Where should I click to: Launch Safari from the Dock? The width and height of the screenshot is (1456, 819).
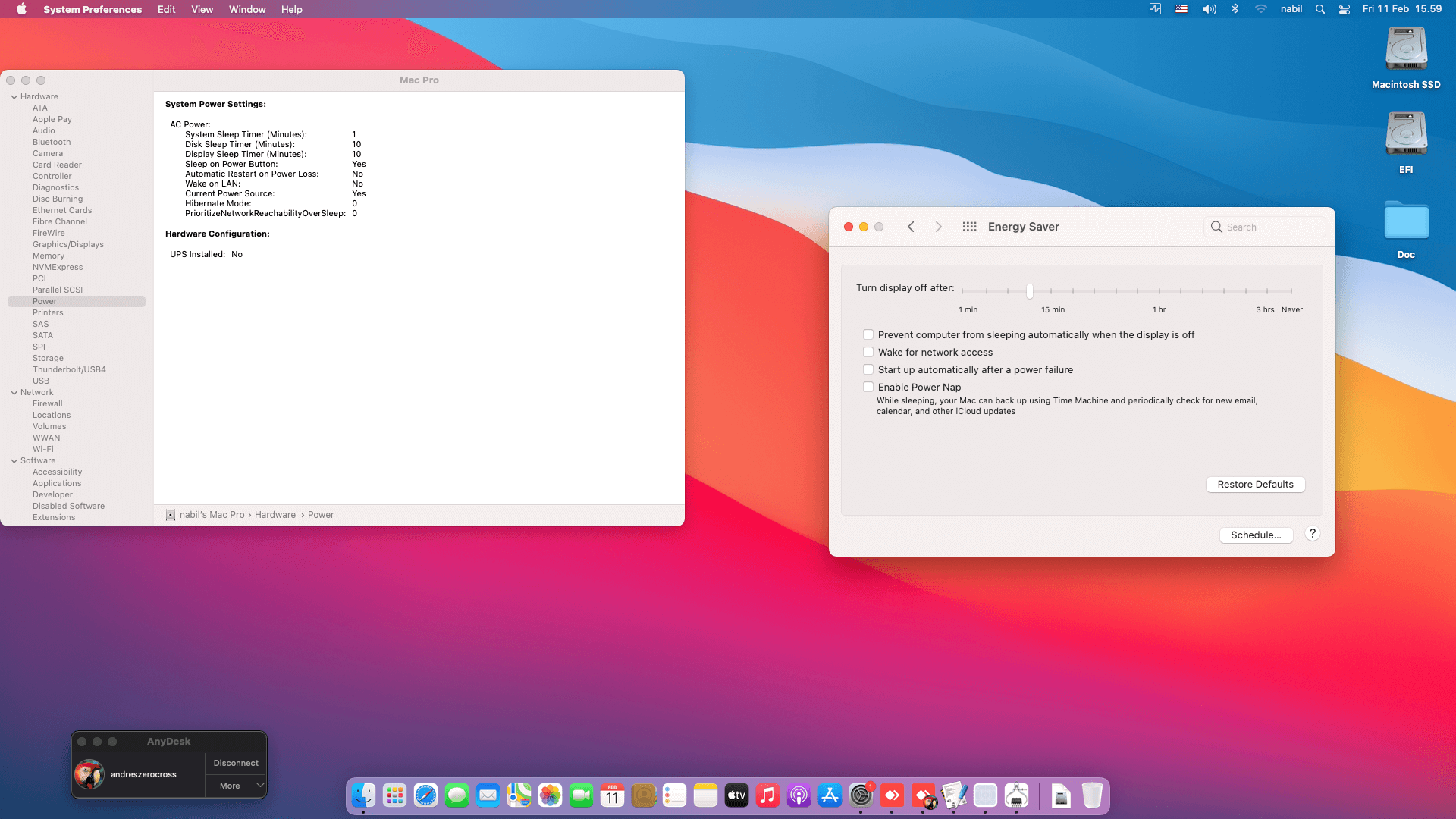[425, 795]
